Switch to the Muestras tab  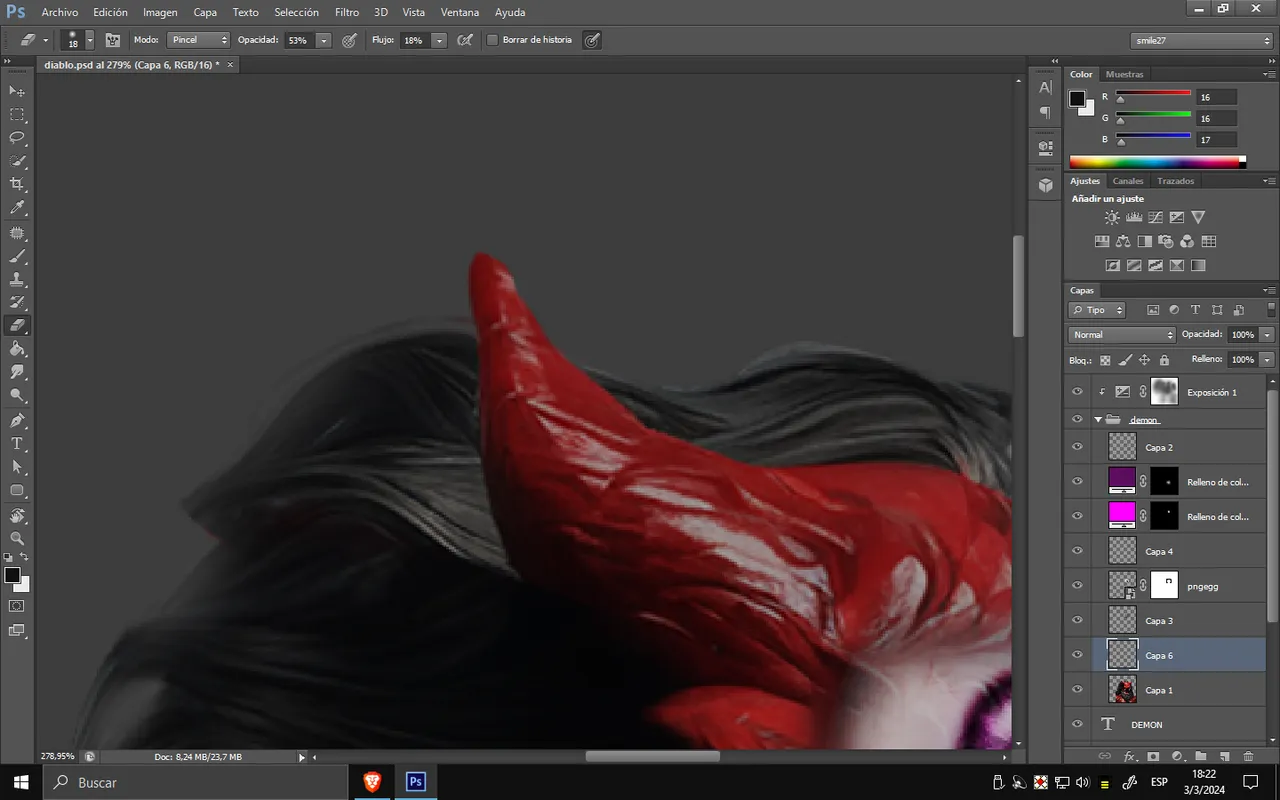click(x=1125, y=74)
